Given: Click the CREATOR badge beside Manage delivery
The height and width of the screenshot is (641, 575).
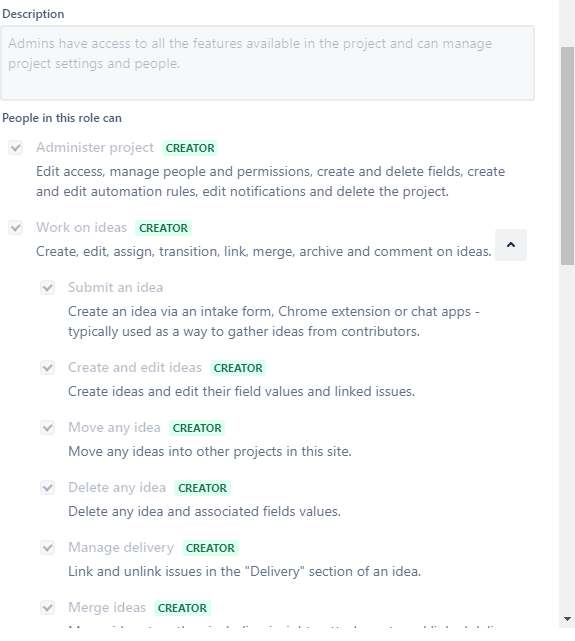Looking at the screenshot, I should point(210,548).
